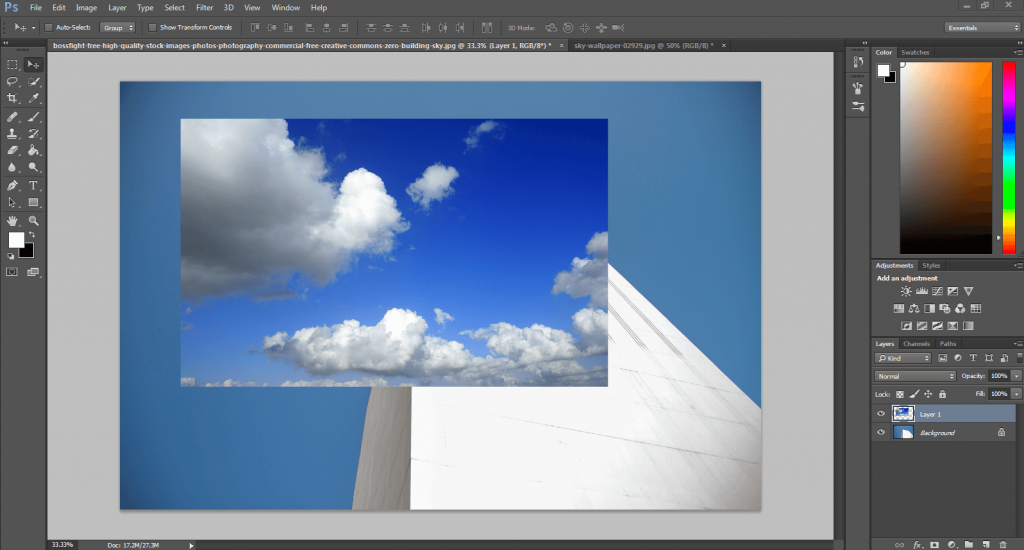Click the layer style fx button
The image size is (1024, 550).
coord(918,544)
